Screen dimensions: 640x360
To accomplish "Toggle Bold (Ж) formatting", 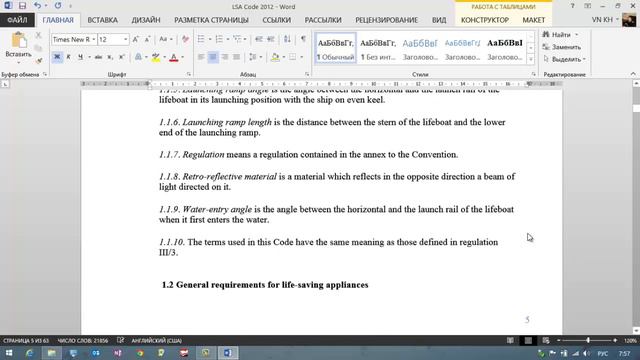I will (57, 57).
